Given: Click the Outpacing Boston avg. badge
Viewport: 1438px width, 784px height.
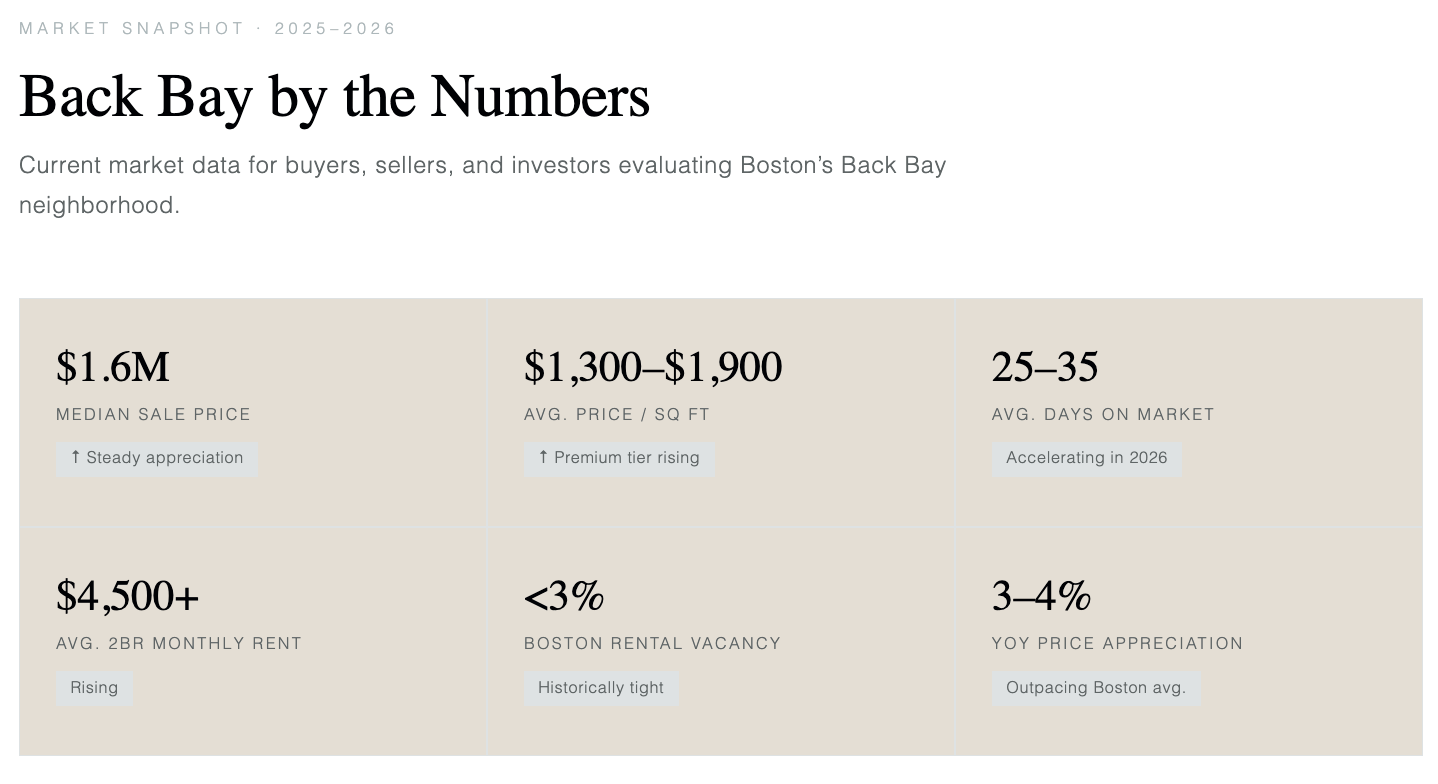Looking at the screenshot, I should (x=1095, y=688).
